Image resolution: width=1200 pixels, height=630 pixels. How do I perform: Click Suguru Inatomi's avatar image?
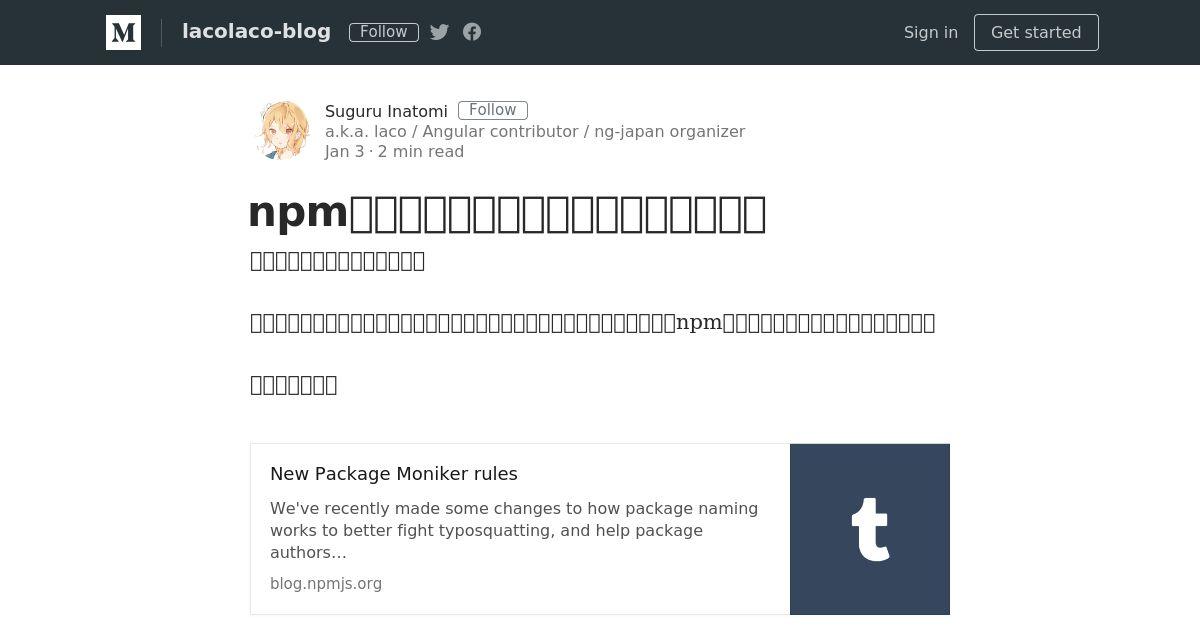(x=282, y=130)
